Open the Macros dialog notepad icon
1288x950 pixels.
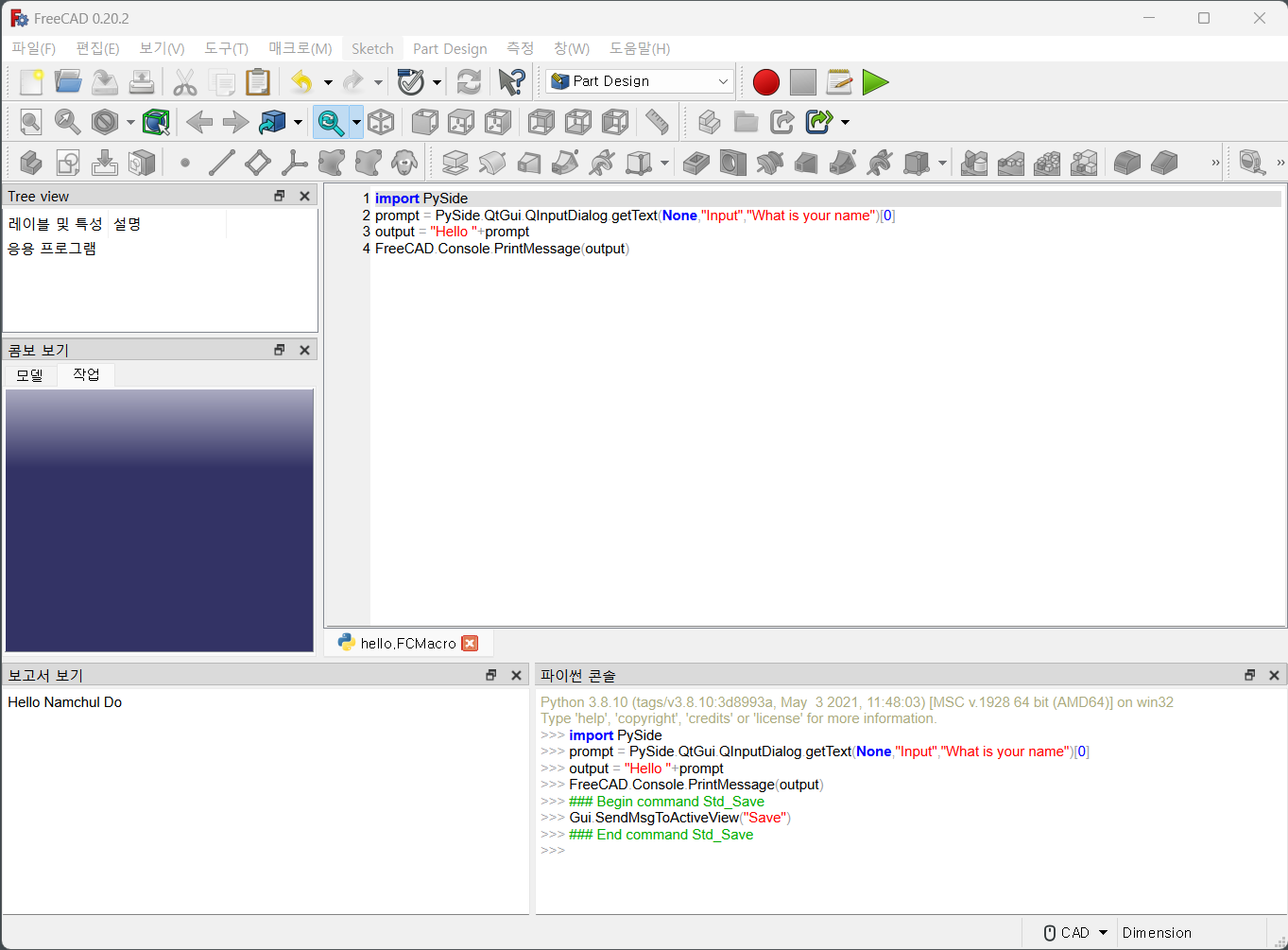[x=839, y=82]
